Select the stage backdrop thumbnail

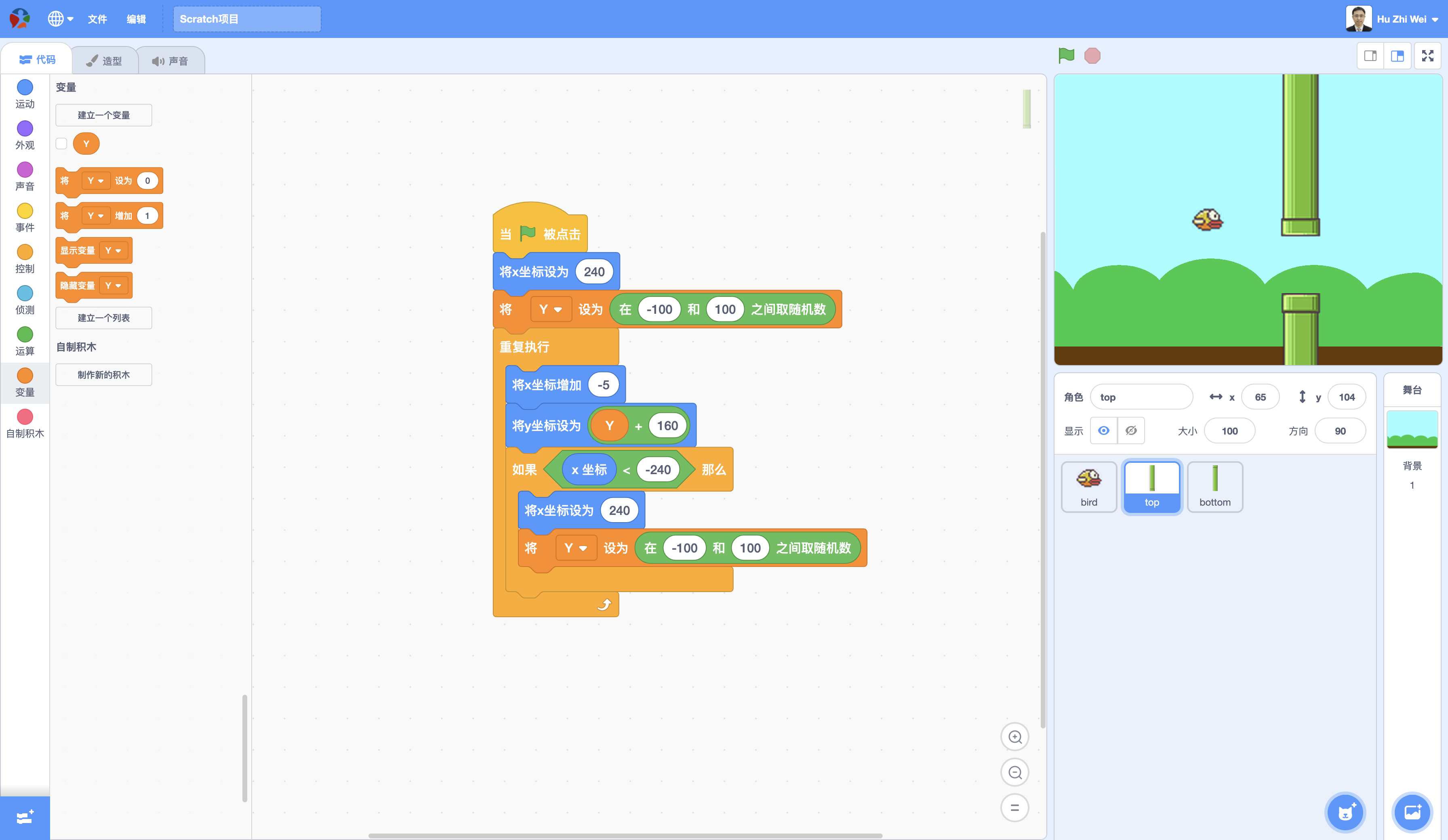(1412, 429)
